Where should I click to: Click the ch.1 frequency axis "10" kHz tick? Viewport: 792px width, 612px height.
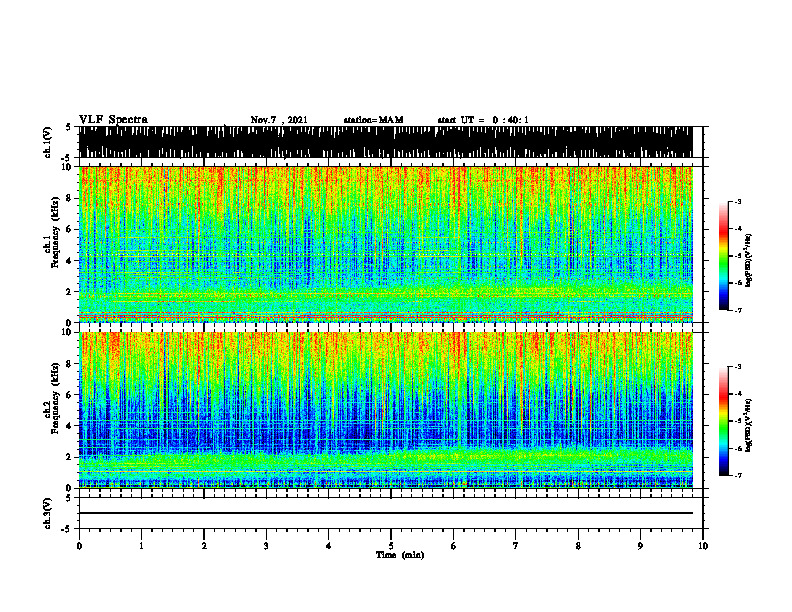[69, 167]
